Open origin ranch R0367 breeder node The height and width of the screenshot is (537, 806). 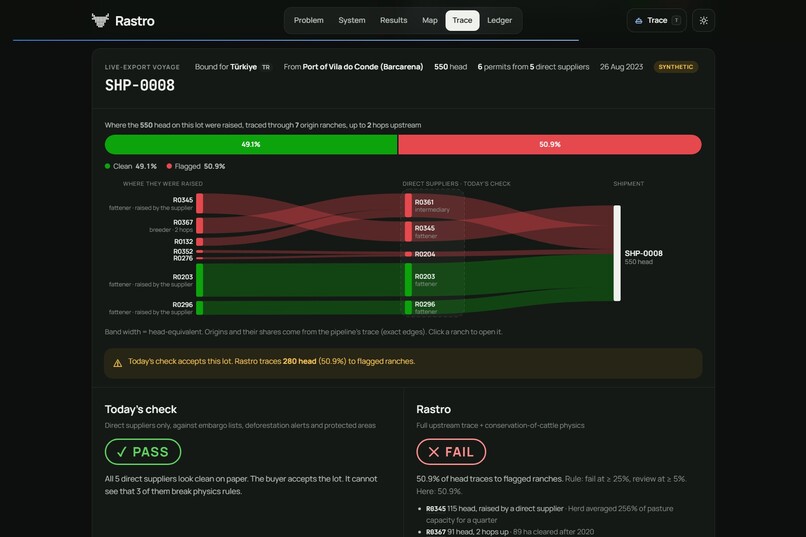click(x=199, y=226)
